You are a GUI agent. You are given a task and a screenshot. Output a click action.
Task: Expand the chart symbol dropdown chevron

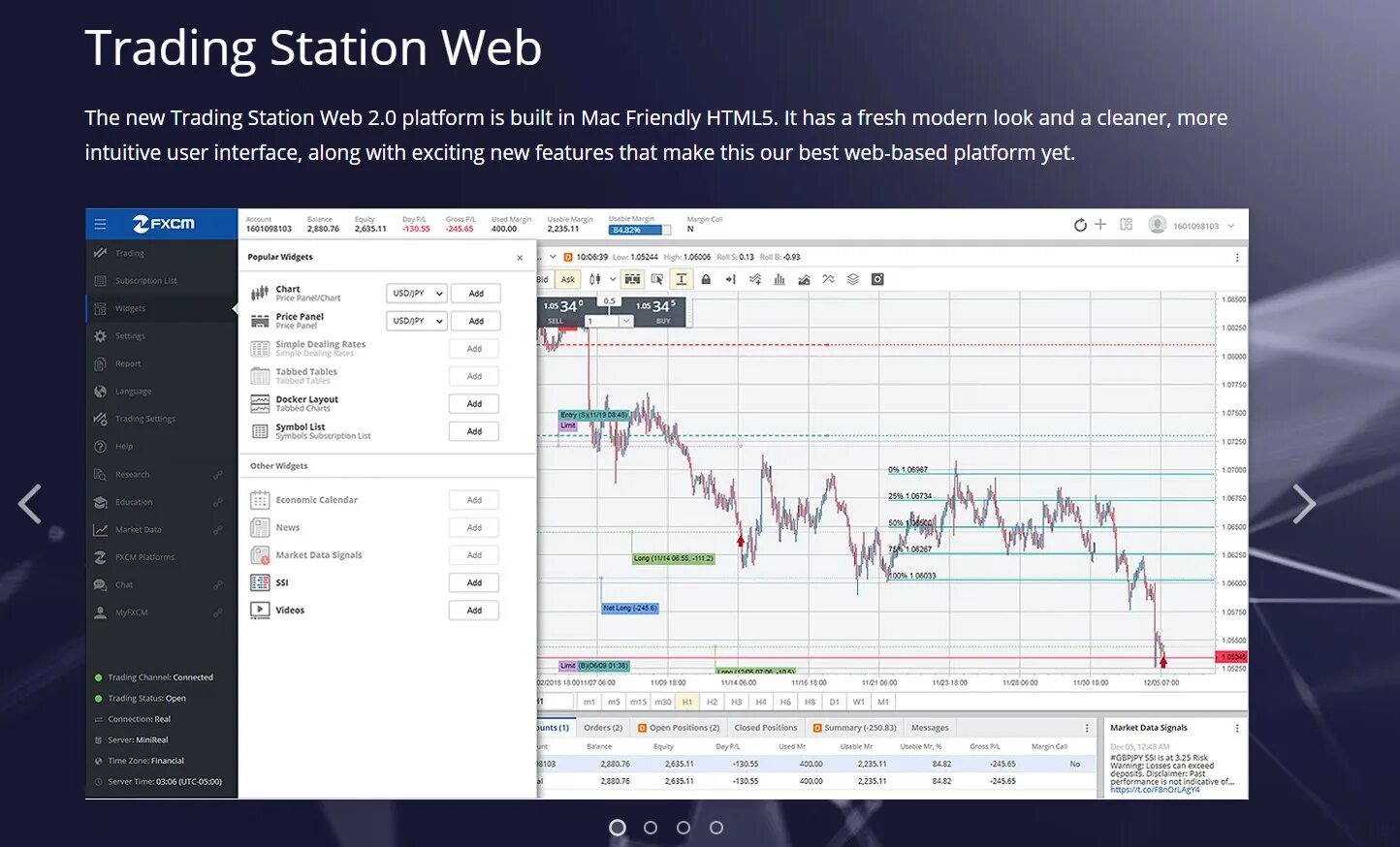point(553,257)
